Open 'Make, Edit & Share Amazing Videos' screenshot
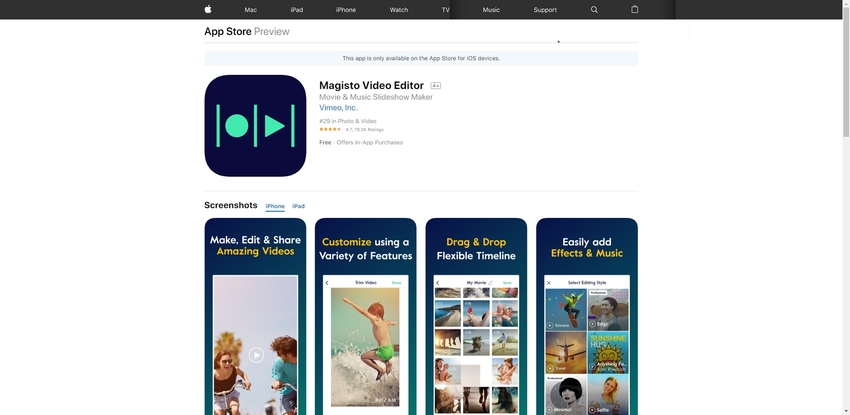This screenshot has width=850, height=415. pyautogui.click(x=255, y=316)
